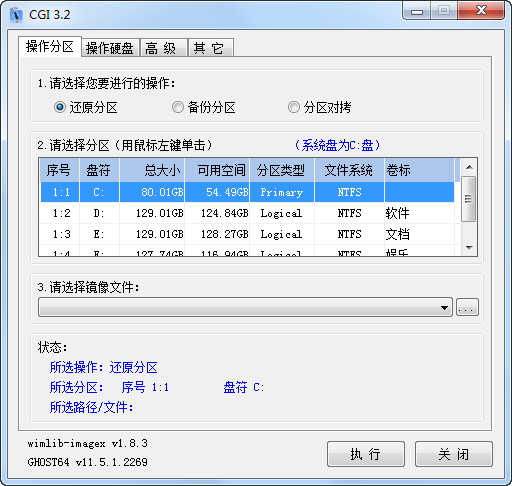Viewport: 512px width, 486px height.
Task: Click the 总大小 column header
Action: tap(152, 170)
